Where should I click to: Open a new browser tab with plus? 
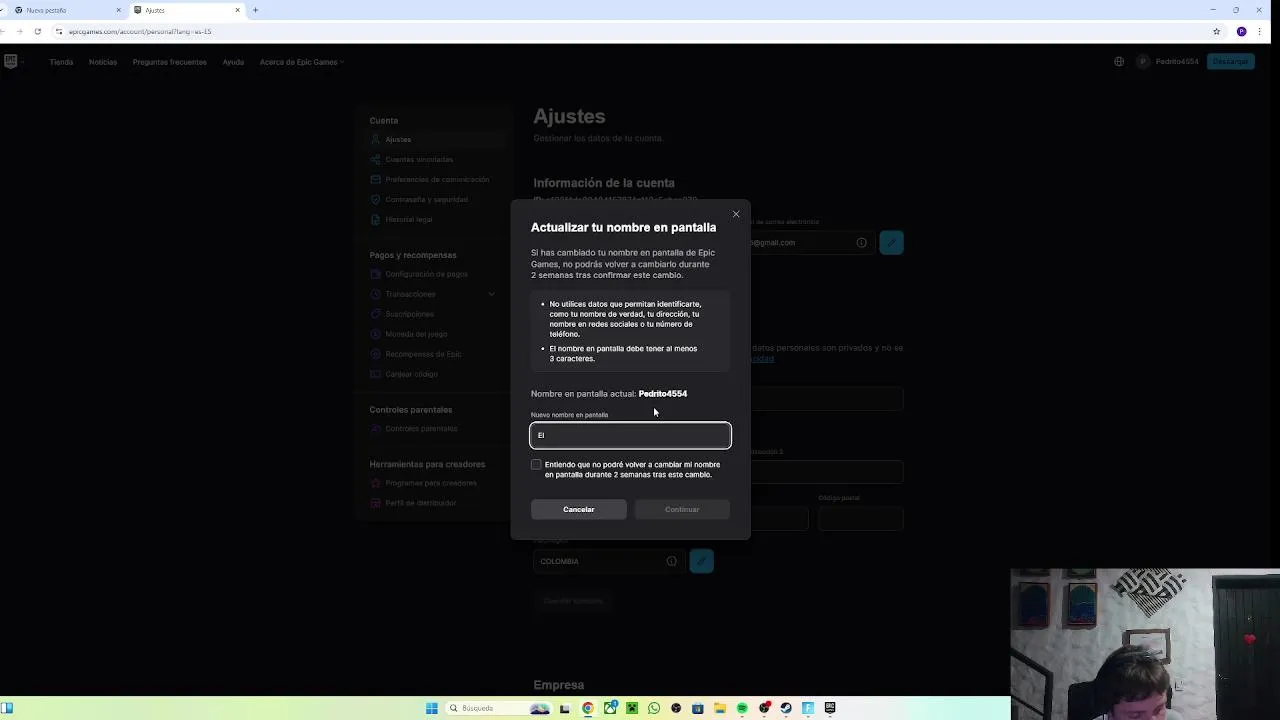pyautogui.click(x=255, y=10)
